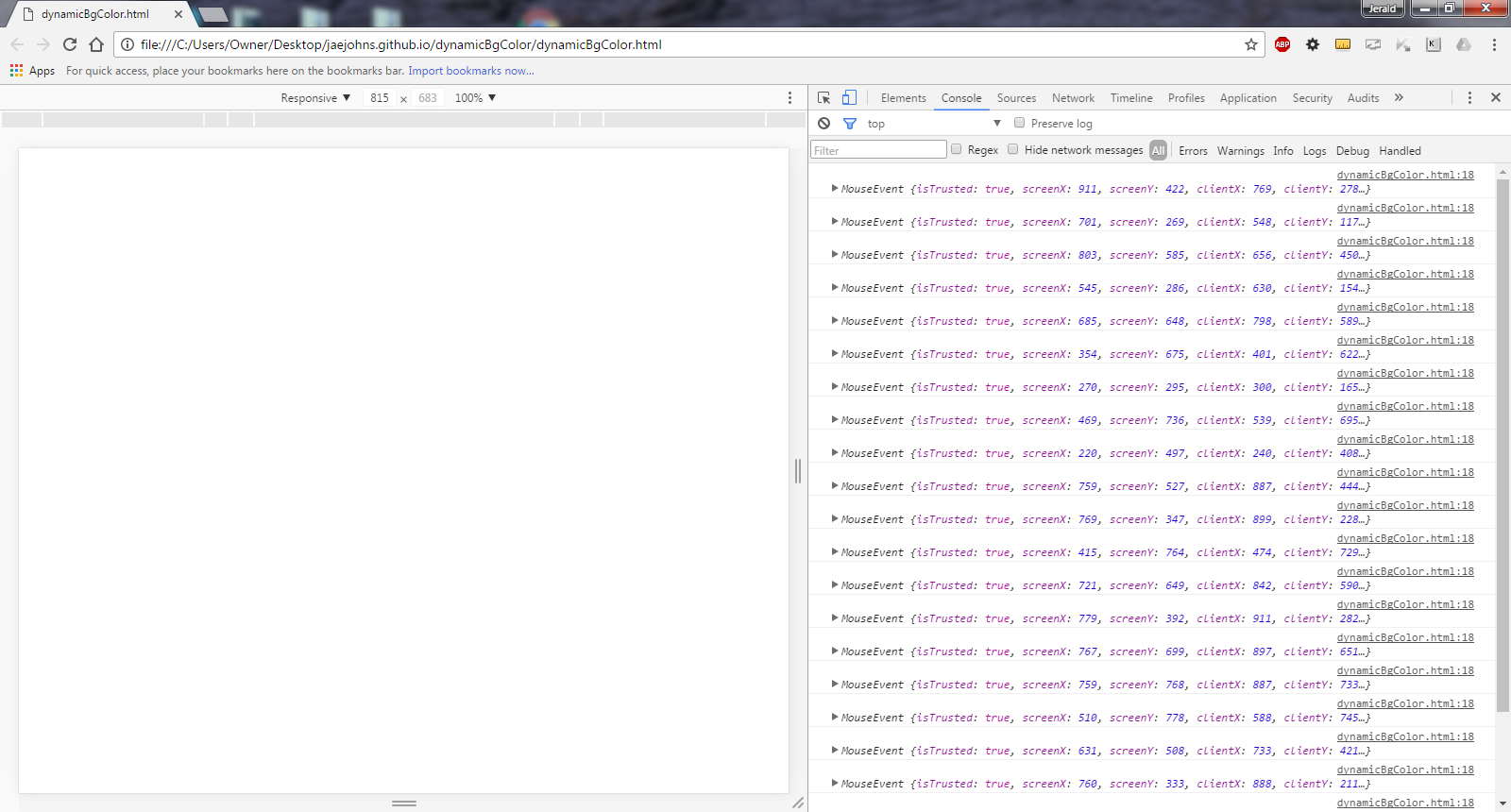1511x812 pixels.
Task: Enable the Regex filter checkbox
Action: pyautogui.click(x=956, y=149)
